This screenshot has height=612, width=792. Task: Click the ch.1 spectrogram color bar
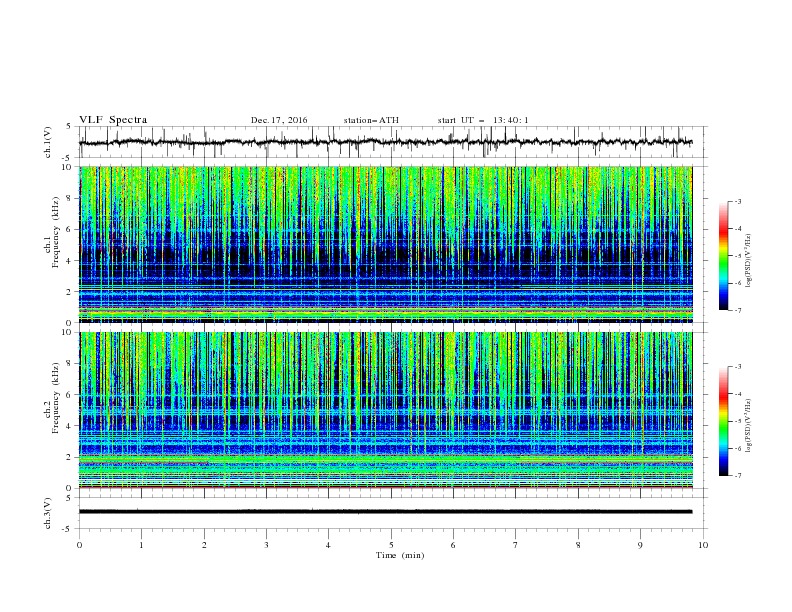pos(723,256)
